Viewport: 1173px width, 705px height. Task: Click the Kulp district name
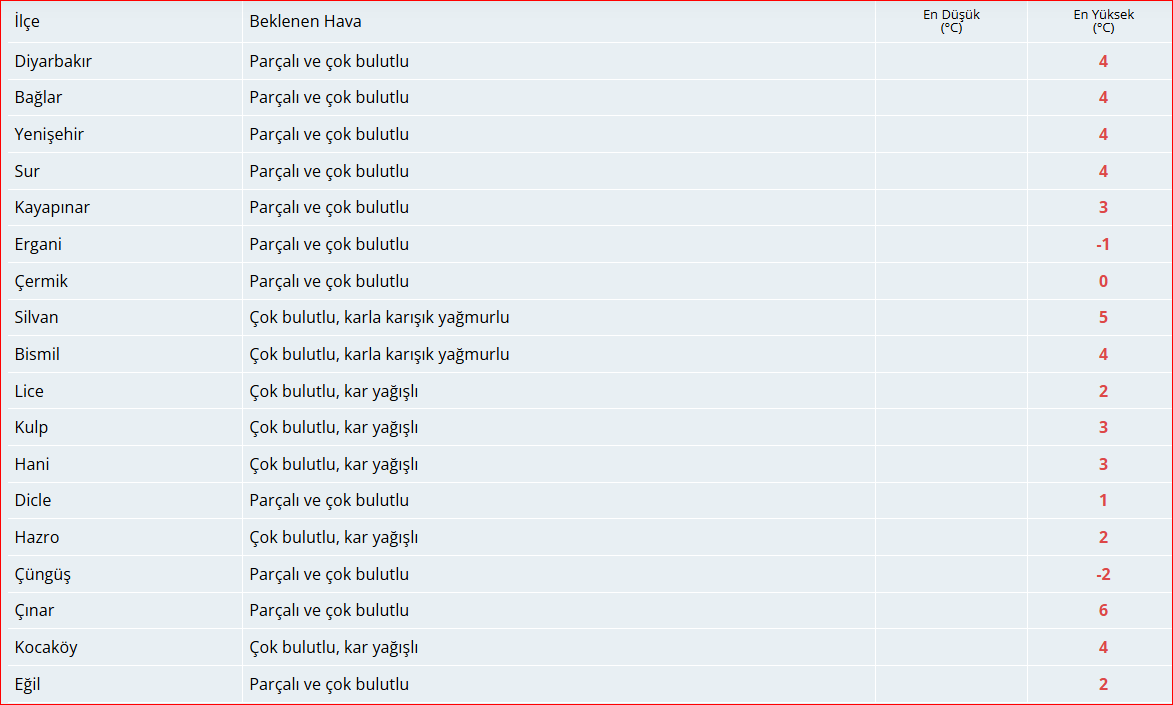click(x=31, y=428)
